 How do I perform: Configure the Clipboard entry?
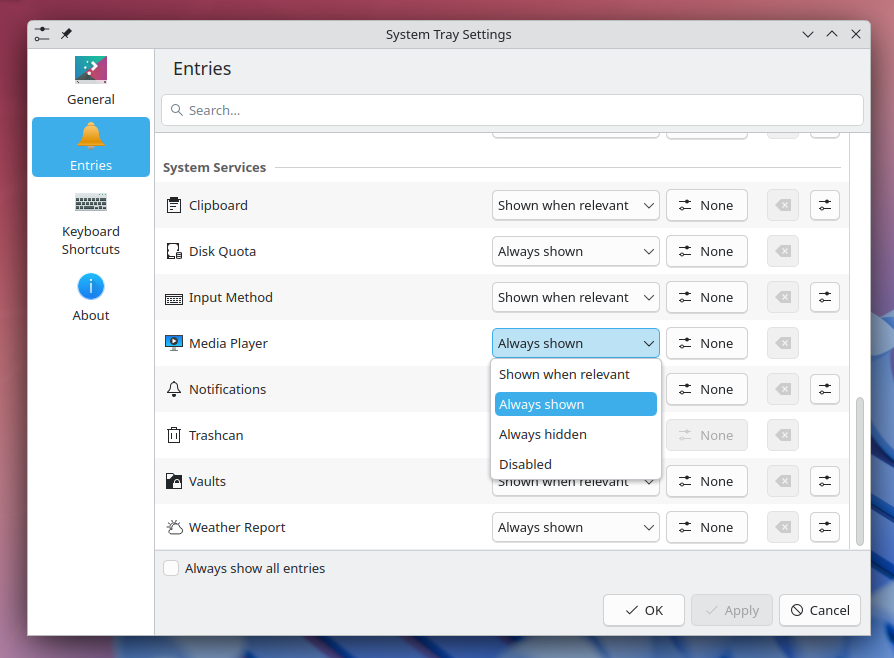click(825, 205)
